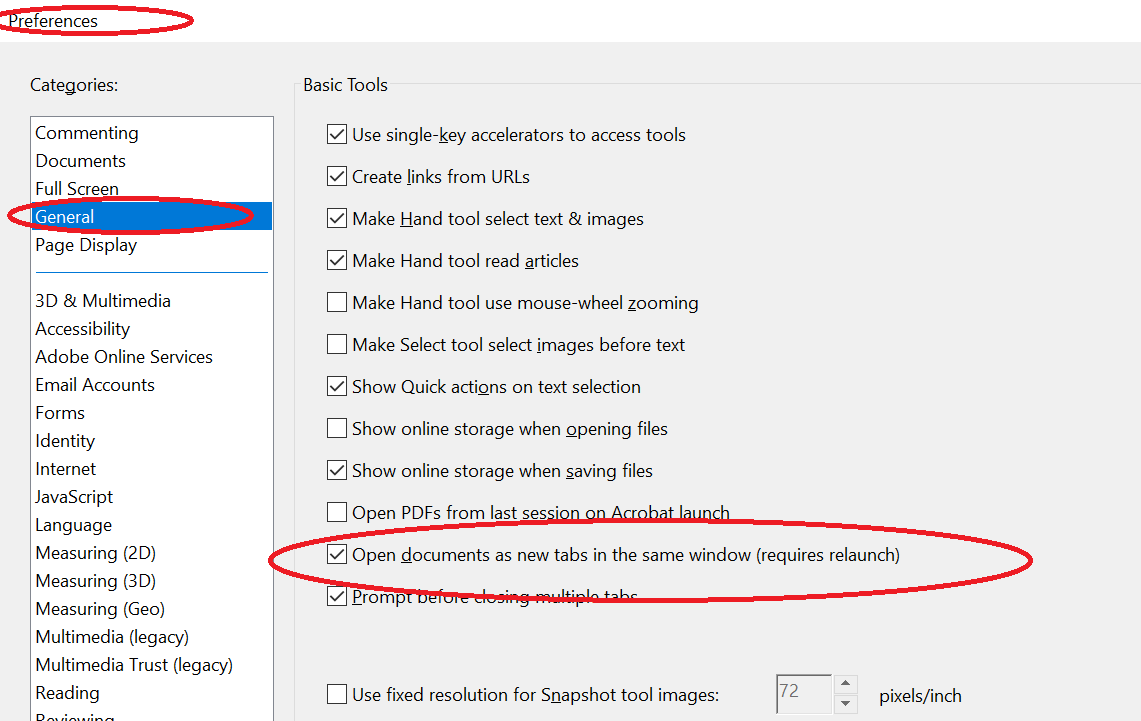
Task: Uncheck Make Hand tool read articles
Action: pos(337,260)
